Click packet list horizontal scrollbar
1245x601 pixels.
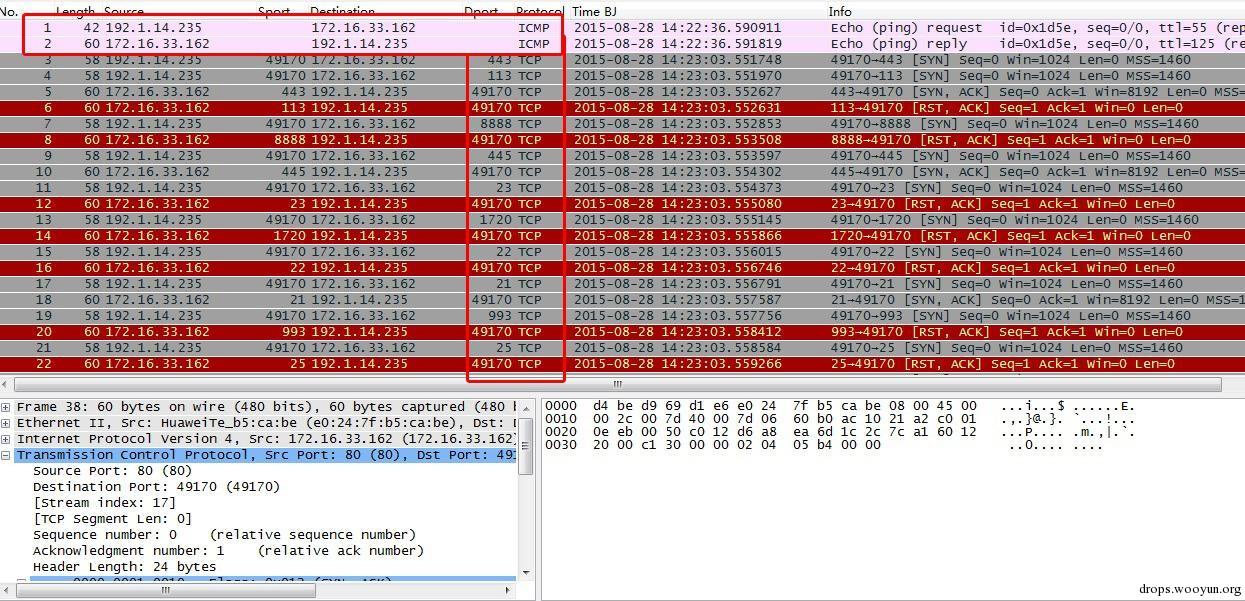coord(617,384)
